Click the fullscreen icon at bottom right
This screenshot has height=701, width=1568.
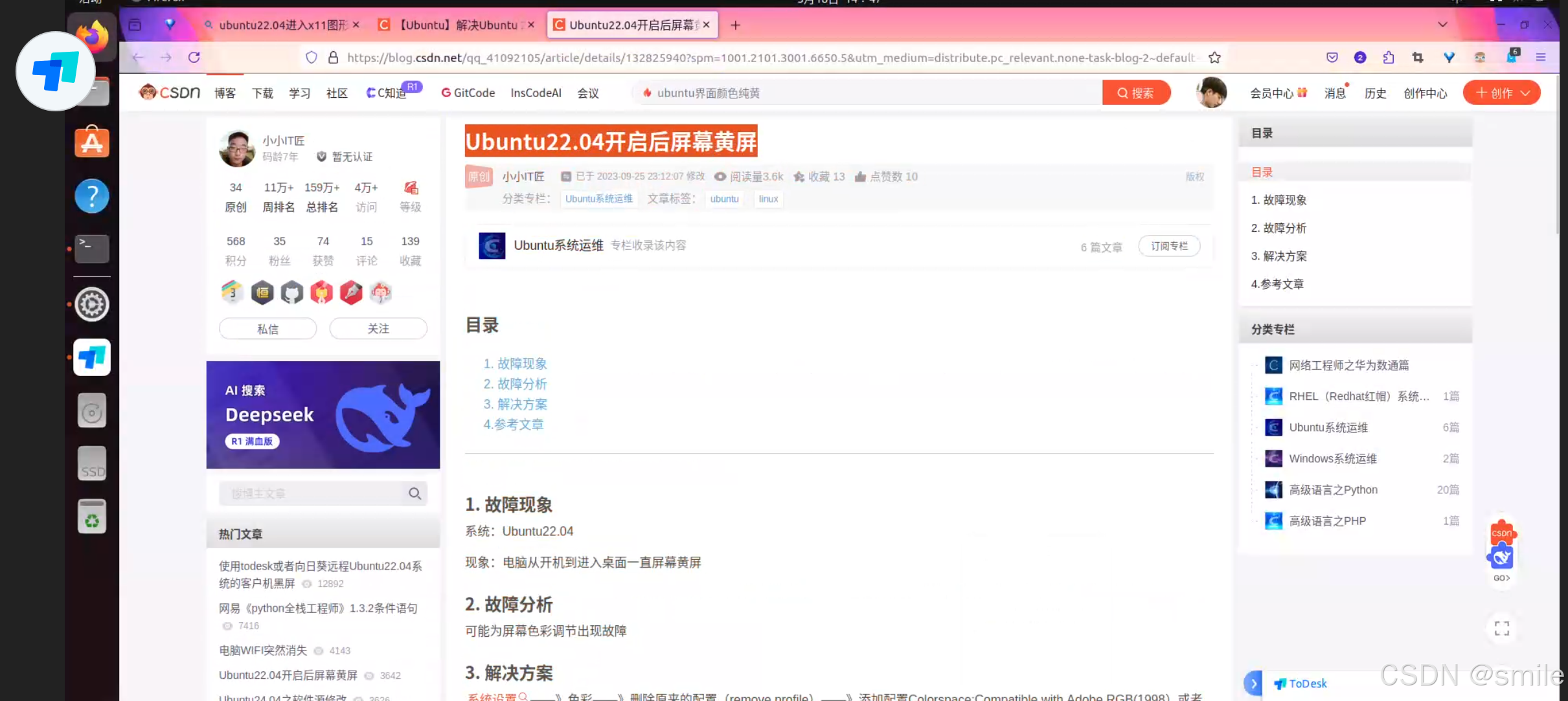[x=1501, y=628]
